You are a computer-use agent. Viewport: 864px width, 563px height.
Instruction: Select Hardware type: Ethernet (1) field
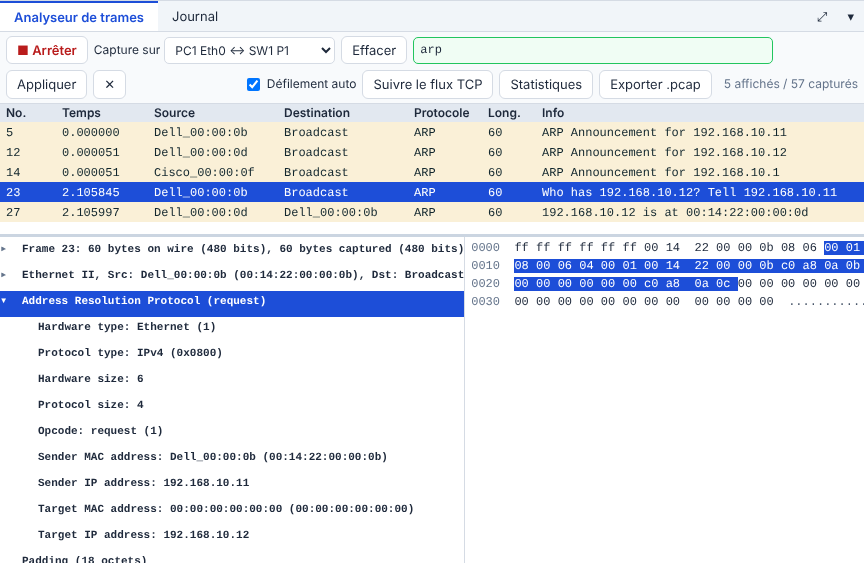point(127,327)
